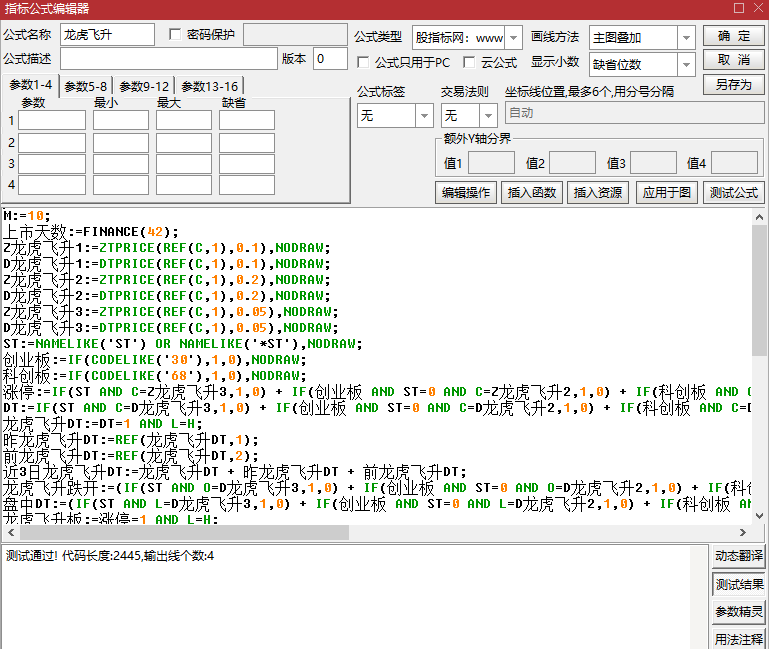Click the 应用于图 button

point(666,192)
